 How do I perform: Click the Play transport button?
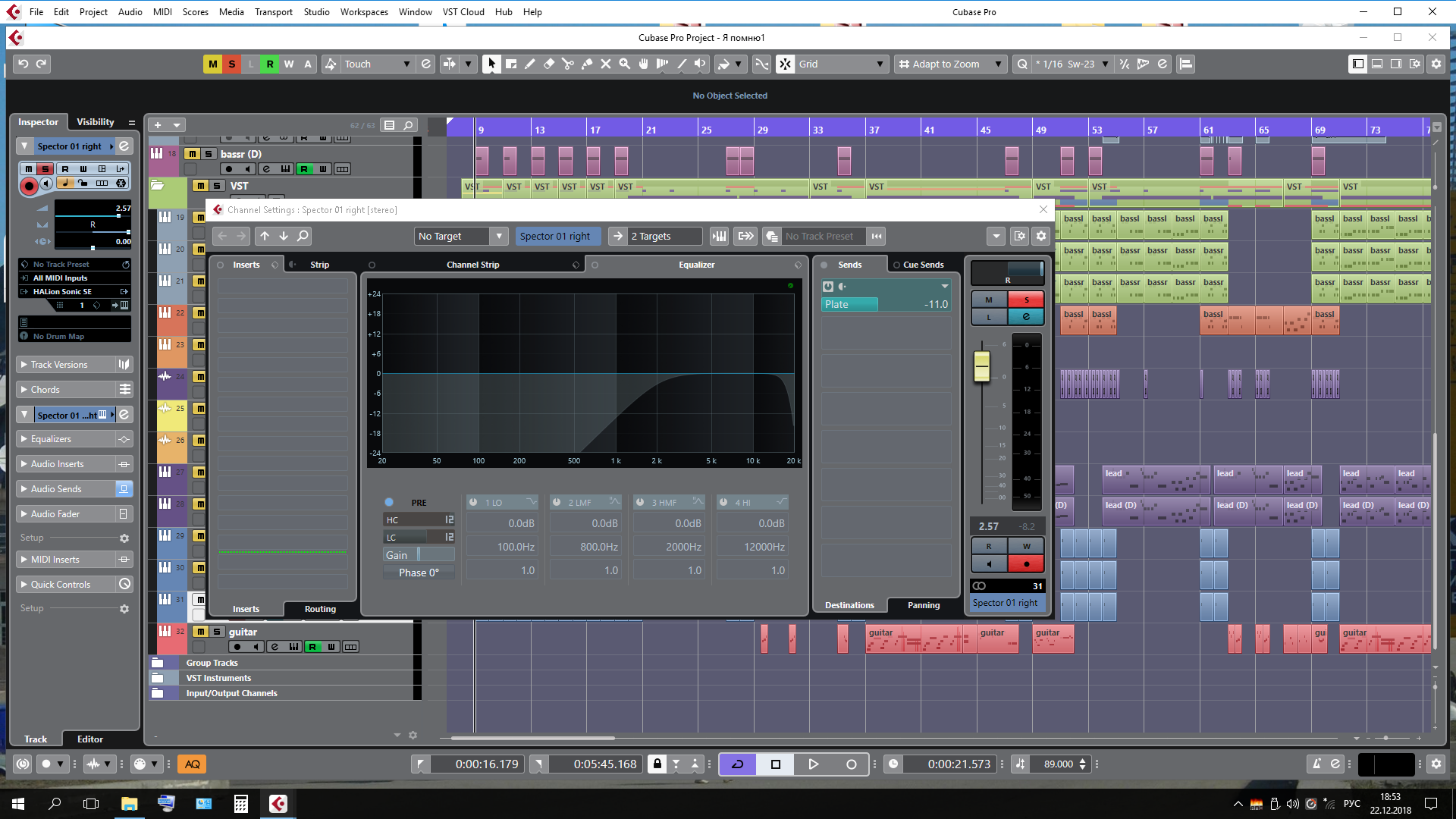coord(813,764)
